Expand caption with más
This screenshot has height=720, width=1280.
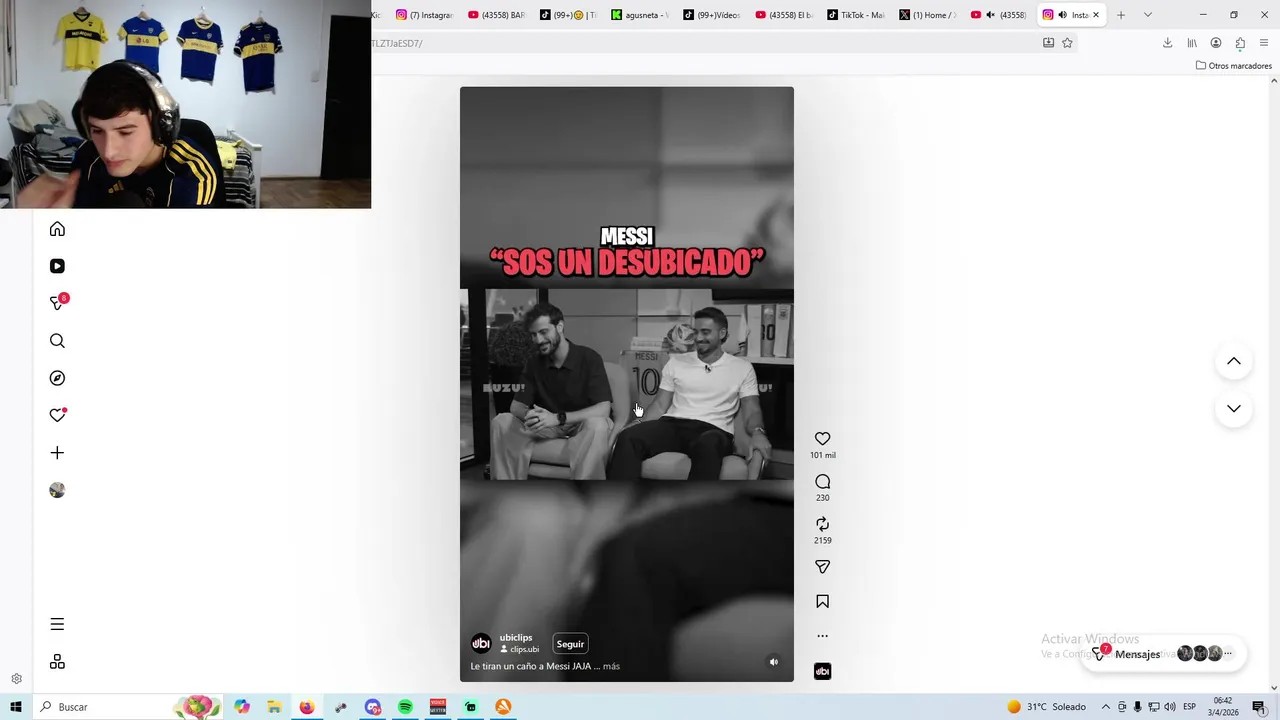[611, 667]
